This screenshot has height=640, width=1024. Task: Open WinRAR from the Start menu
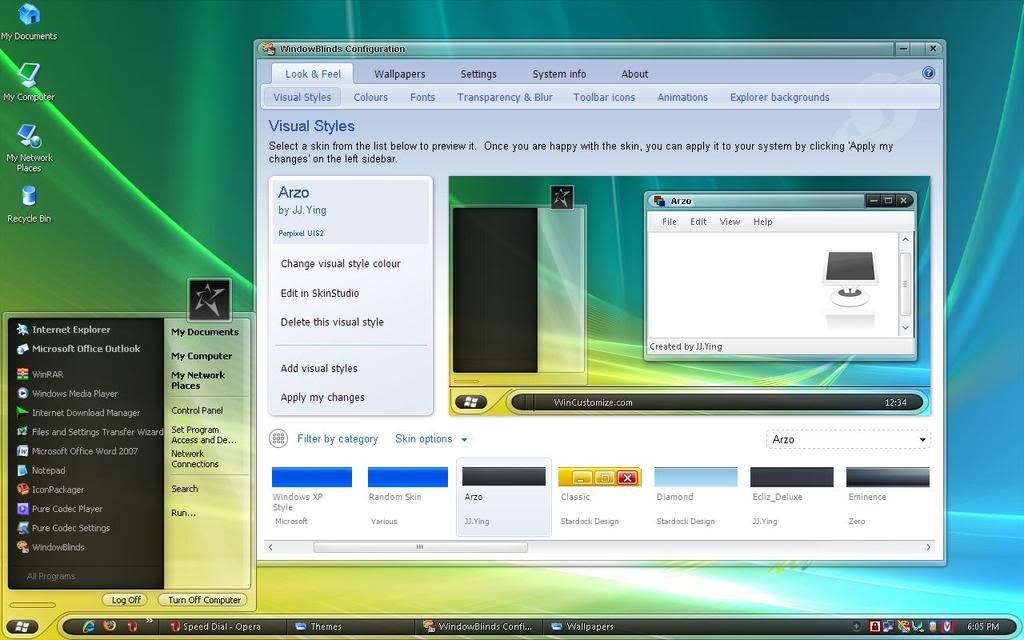[47, 374]
